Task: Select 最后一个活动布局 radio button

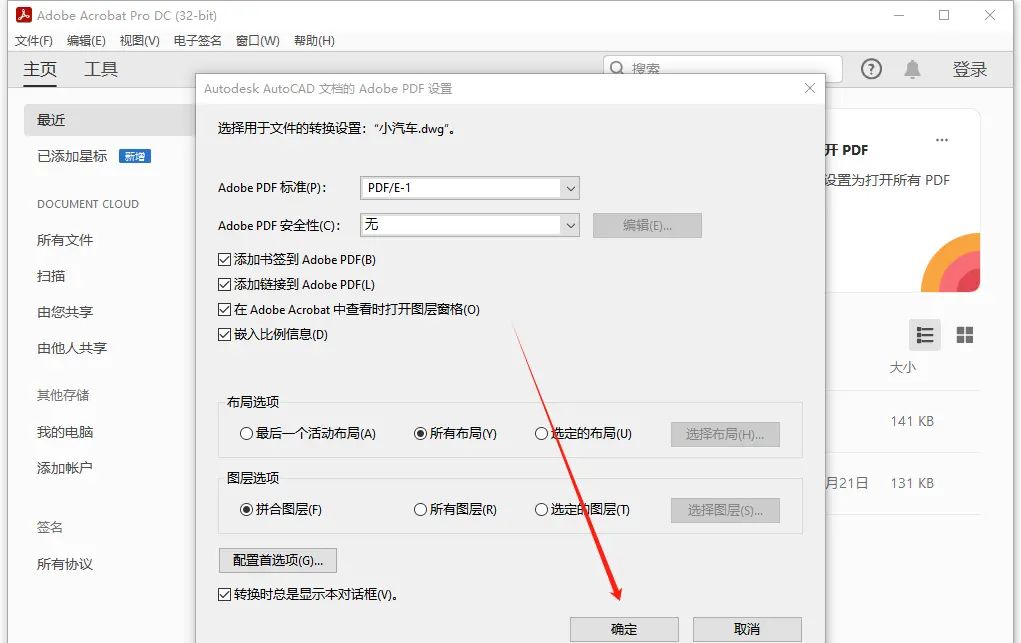Action: (246, 433)
